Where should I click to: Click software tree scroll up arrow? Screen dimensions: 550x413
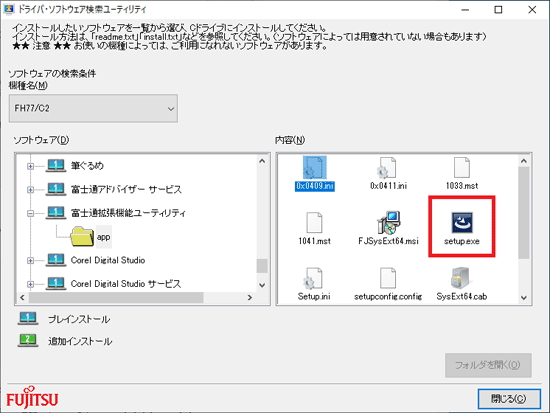click(262, 161)
